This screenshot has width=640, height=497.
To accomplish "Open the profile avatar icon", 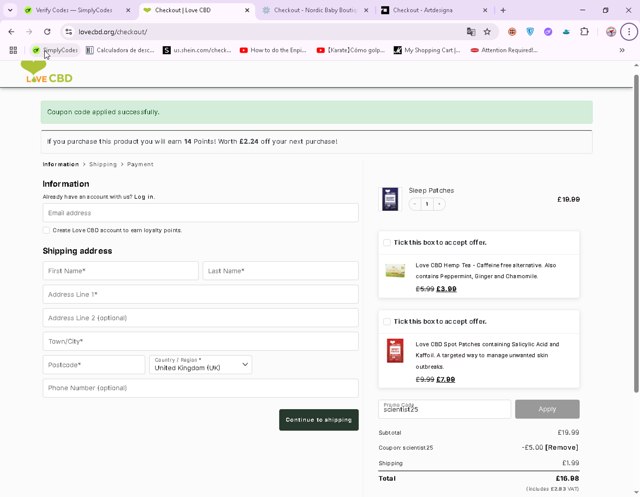I will pos(611,31).
